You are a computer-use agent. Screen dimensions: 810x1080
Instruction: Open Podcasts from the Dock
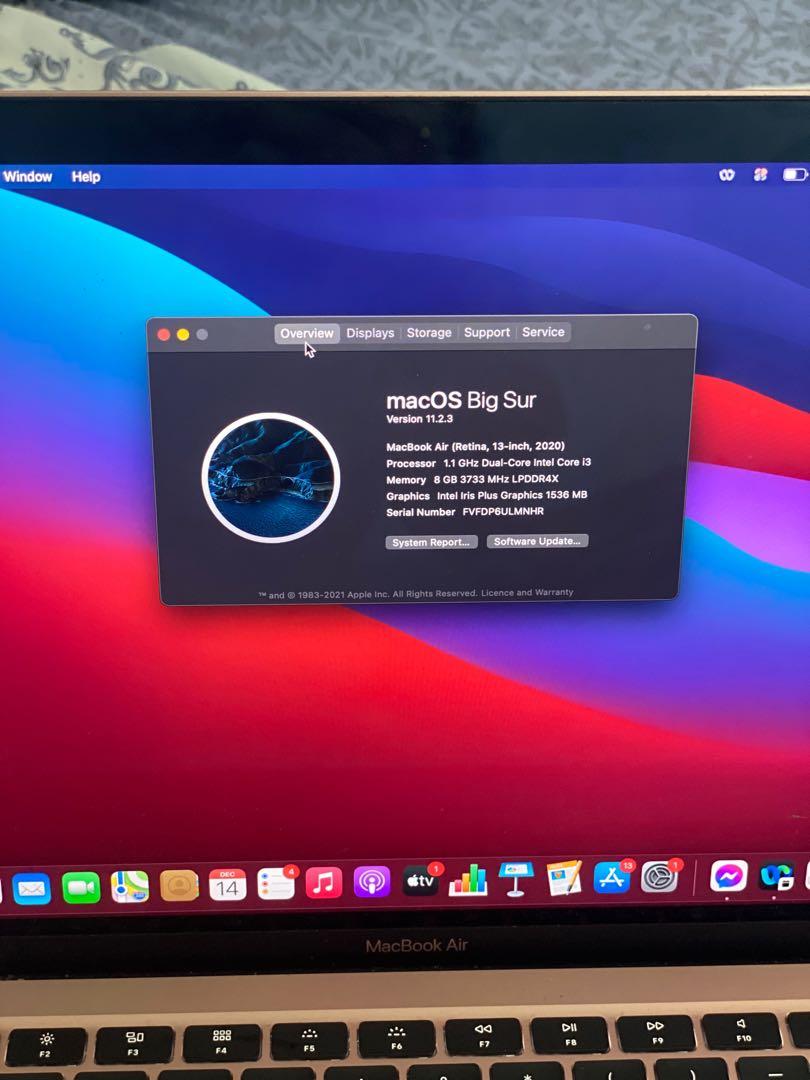click(x=371, y=883)
